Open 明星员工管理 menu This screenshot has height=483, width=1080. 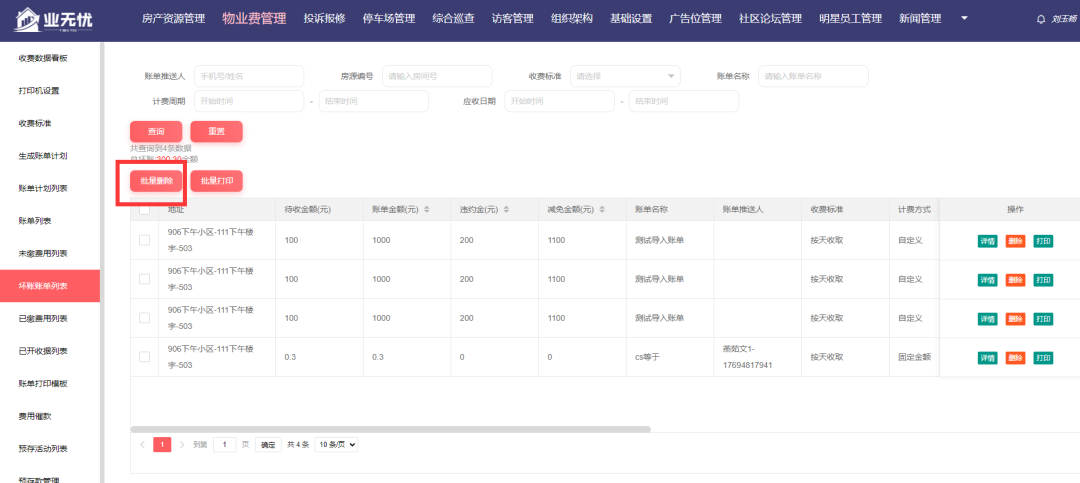click(851, 19)
